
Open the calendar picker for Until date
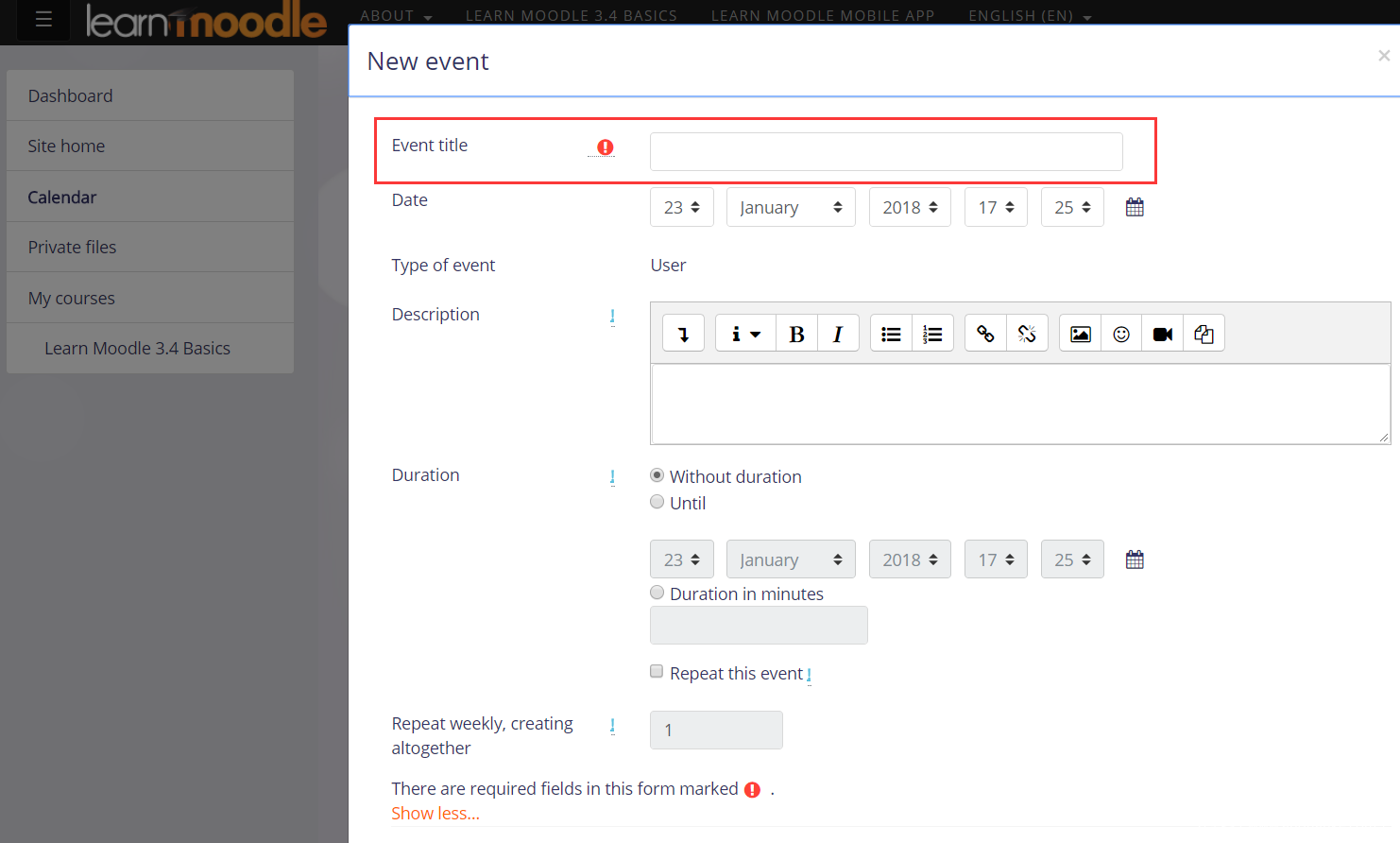pyautogui.click(x=1135, y=559)
